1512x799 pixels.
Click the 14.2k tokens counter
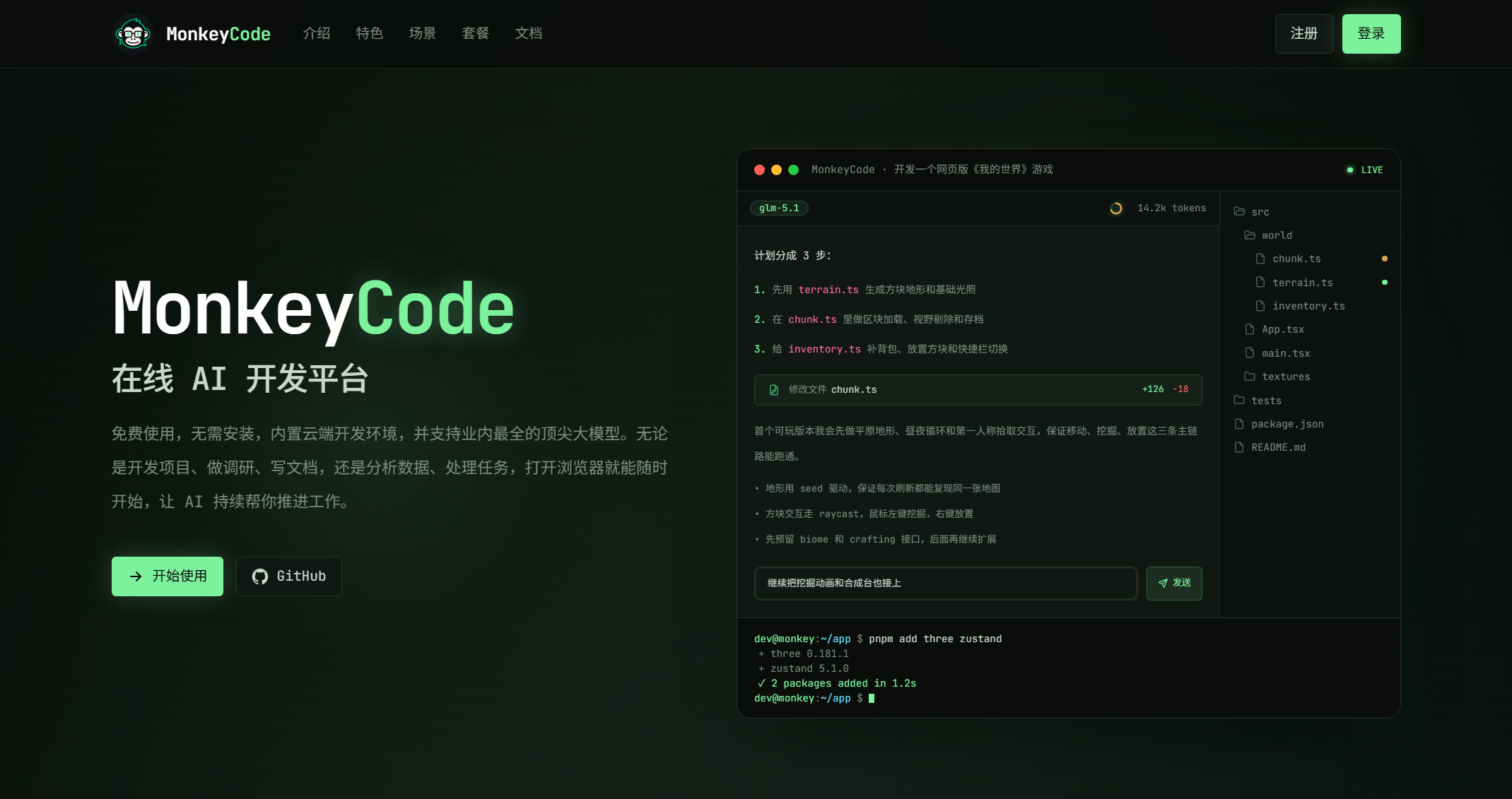[1171, 208]
